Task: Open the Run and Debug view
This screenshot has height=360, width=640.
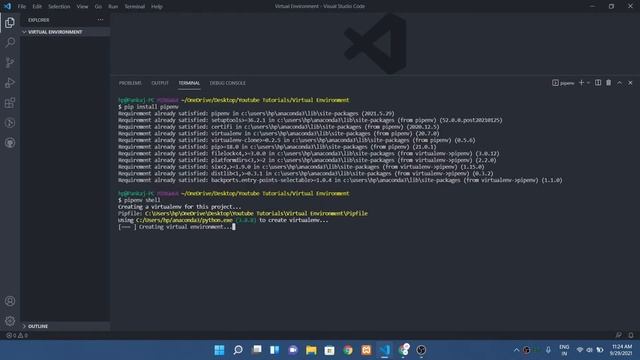Action: pos(10,82)
